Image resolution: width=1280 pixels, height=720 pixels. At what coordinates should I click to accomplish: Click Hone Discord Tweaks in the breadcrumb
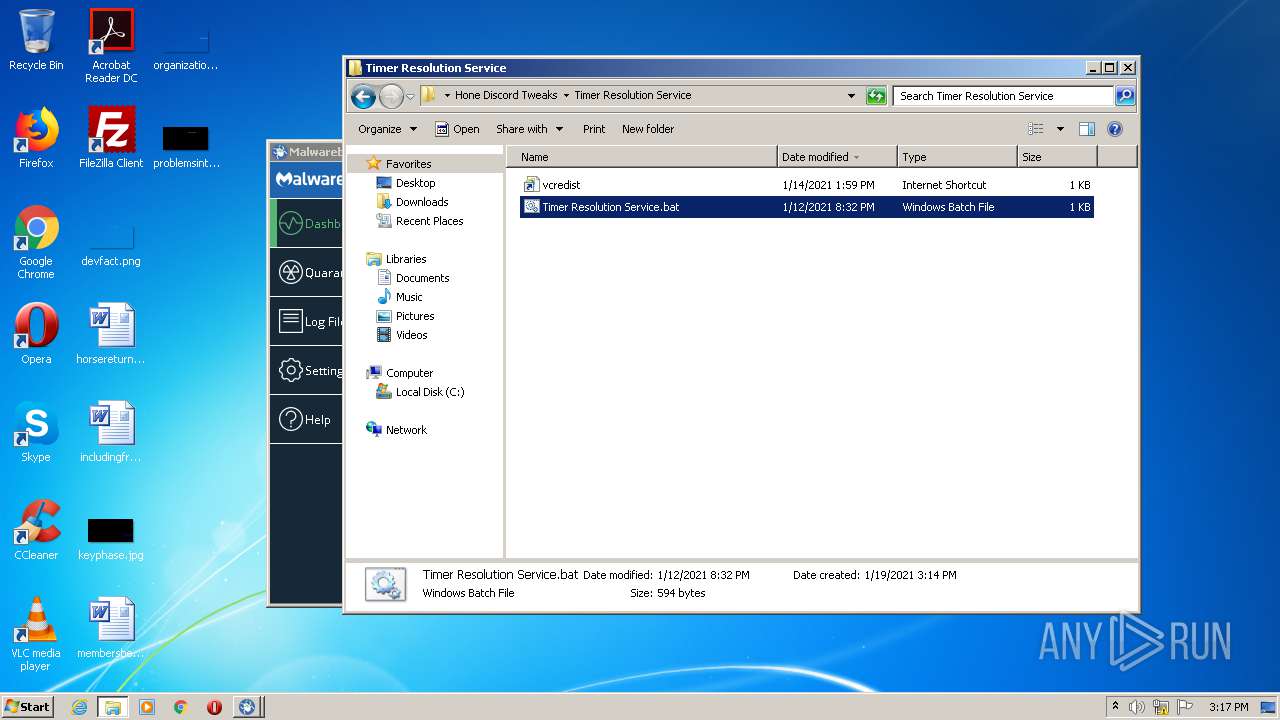506,96
